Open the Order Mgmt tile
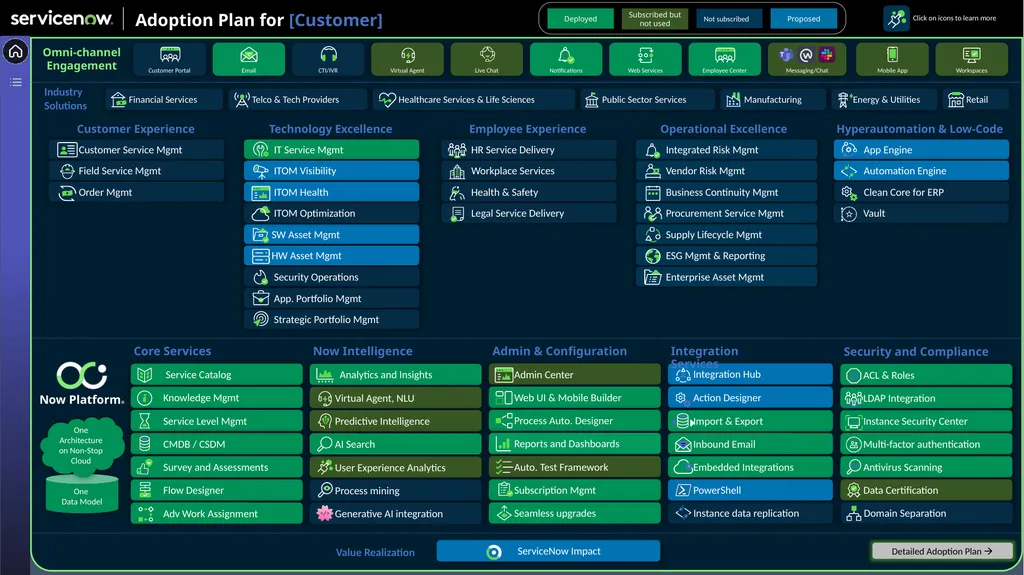The width and height of the screenshot is (1024, 575). 136,192
